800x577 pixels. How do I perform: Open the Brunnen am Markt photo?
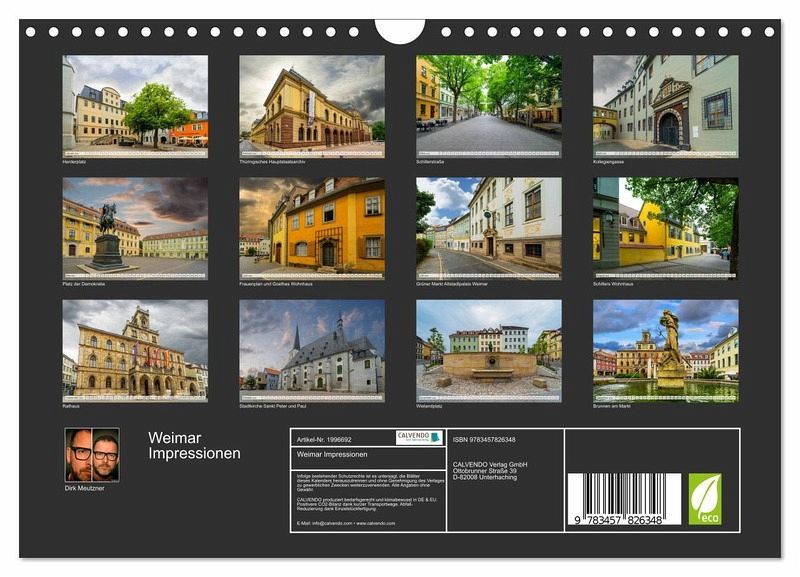[x=666, y=351]
